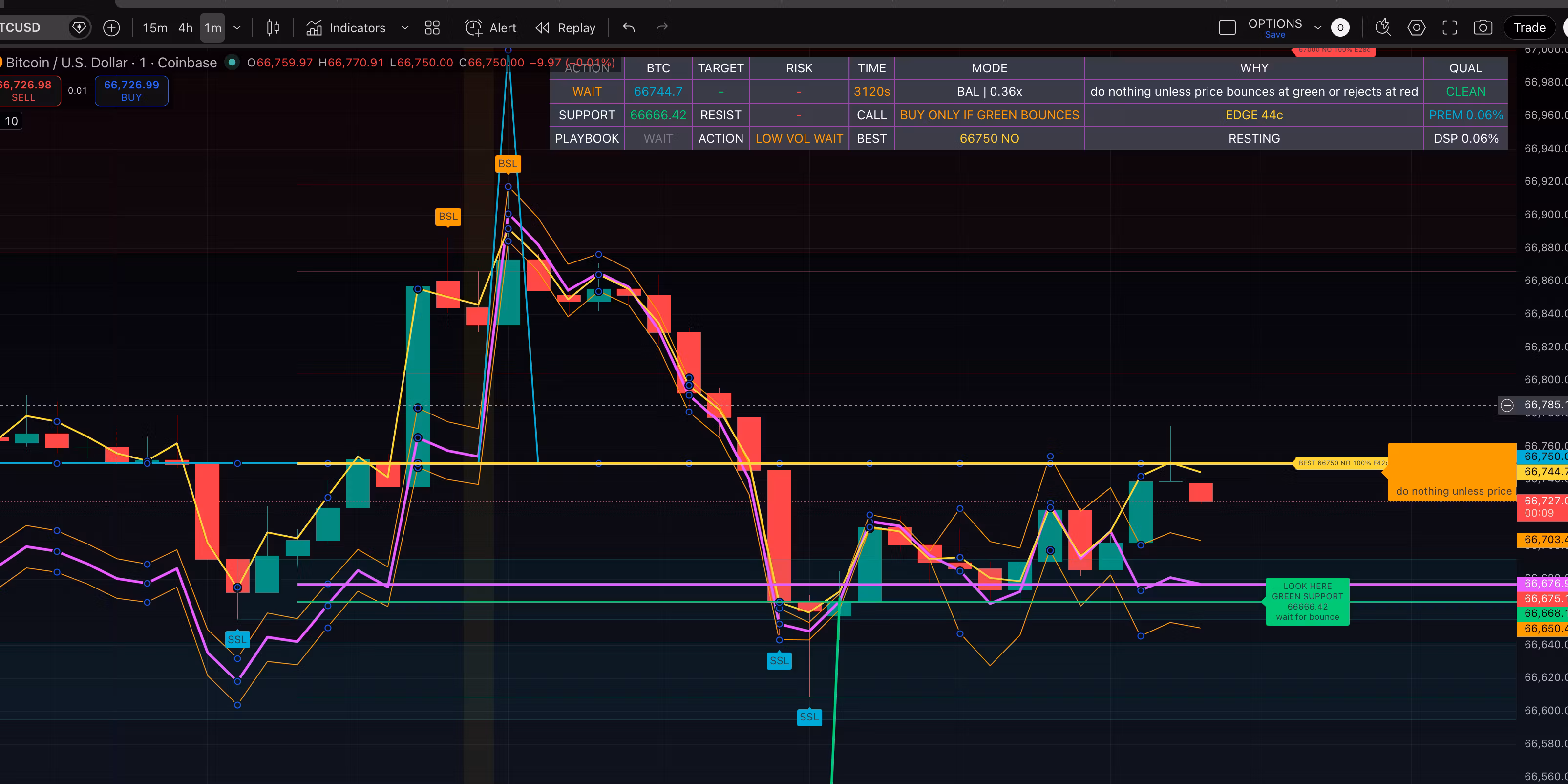Image resolution: width=1568 pixels, height=784 pixels.
Task: Undo the last chart action
Action: pos(629,27)
